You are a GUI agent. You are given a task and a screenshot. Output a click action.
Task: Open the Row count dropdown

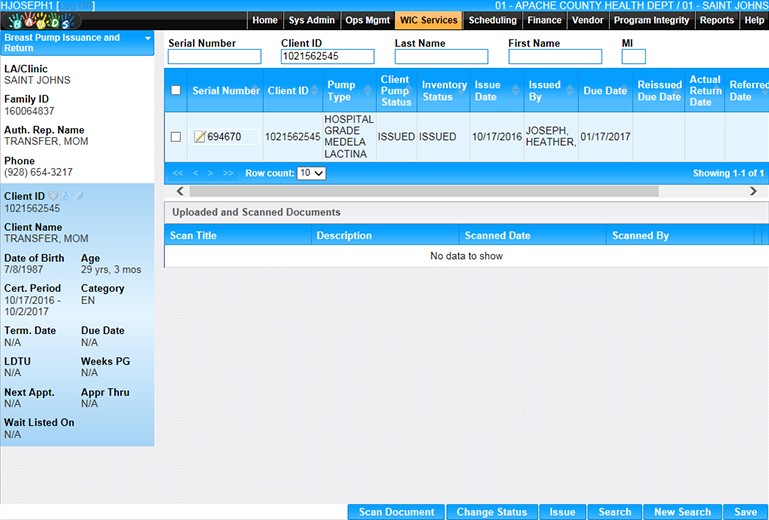point(312,173)
